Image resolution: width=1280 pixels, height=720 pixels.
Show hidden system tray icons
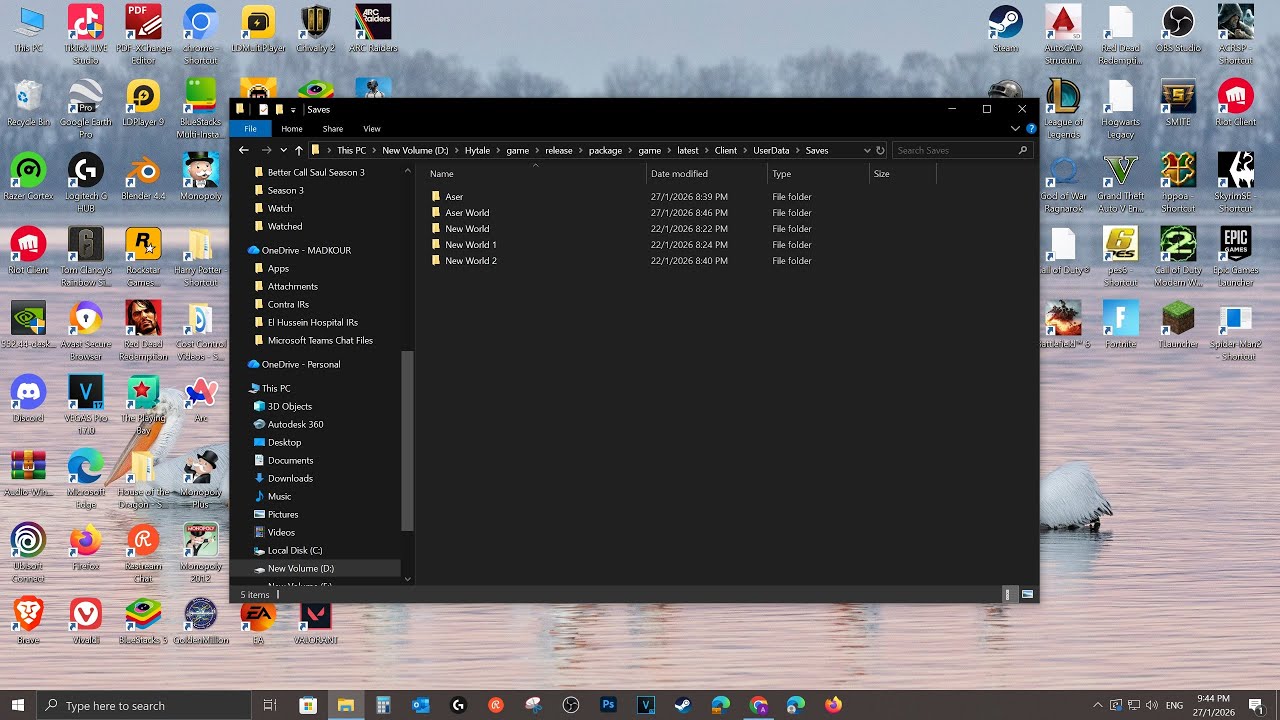pyautogui.click(x=1098, y=705)
